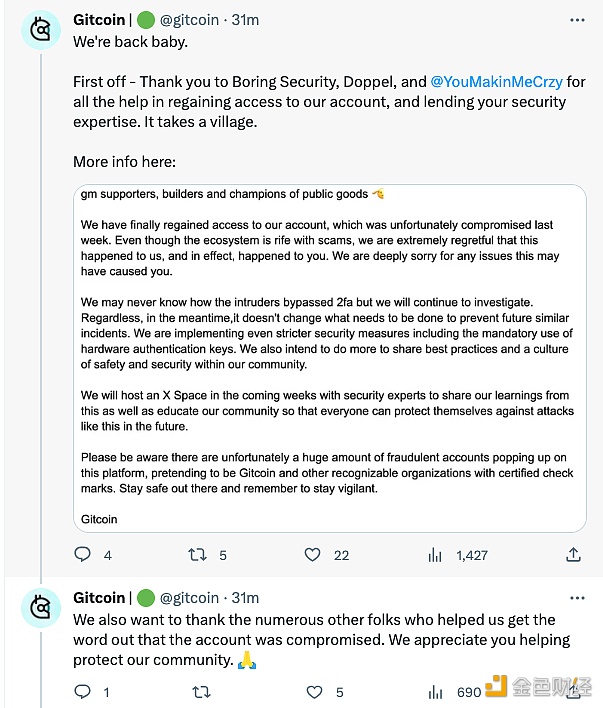Open Gitcoin avatar on second tweet
603x708 pixels.
coord(41,608)
